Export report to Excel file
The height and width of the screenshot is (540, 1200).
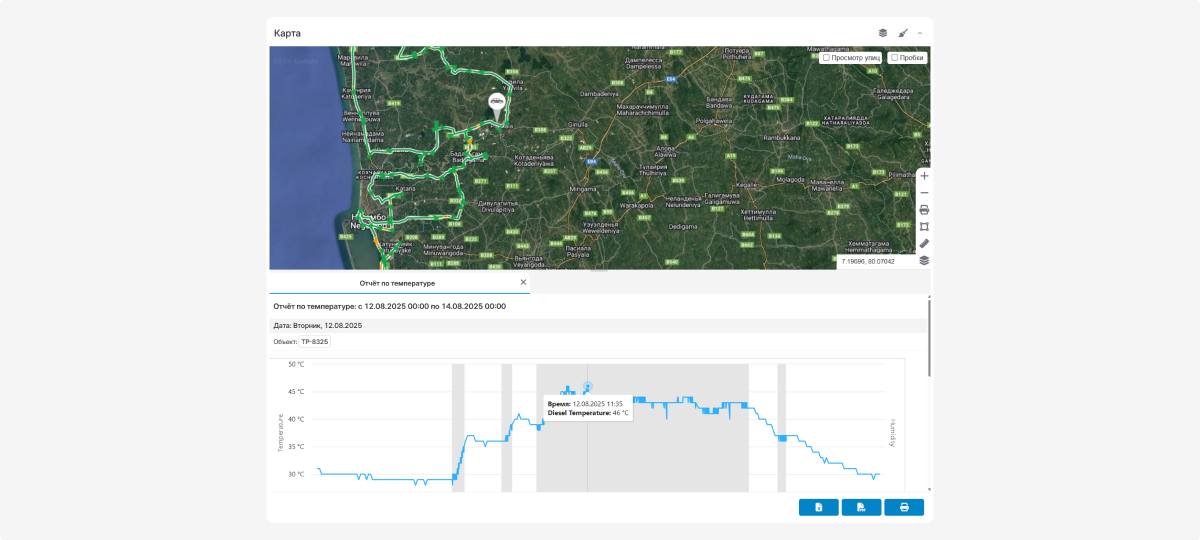818,507
